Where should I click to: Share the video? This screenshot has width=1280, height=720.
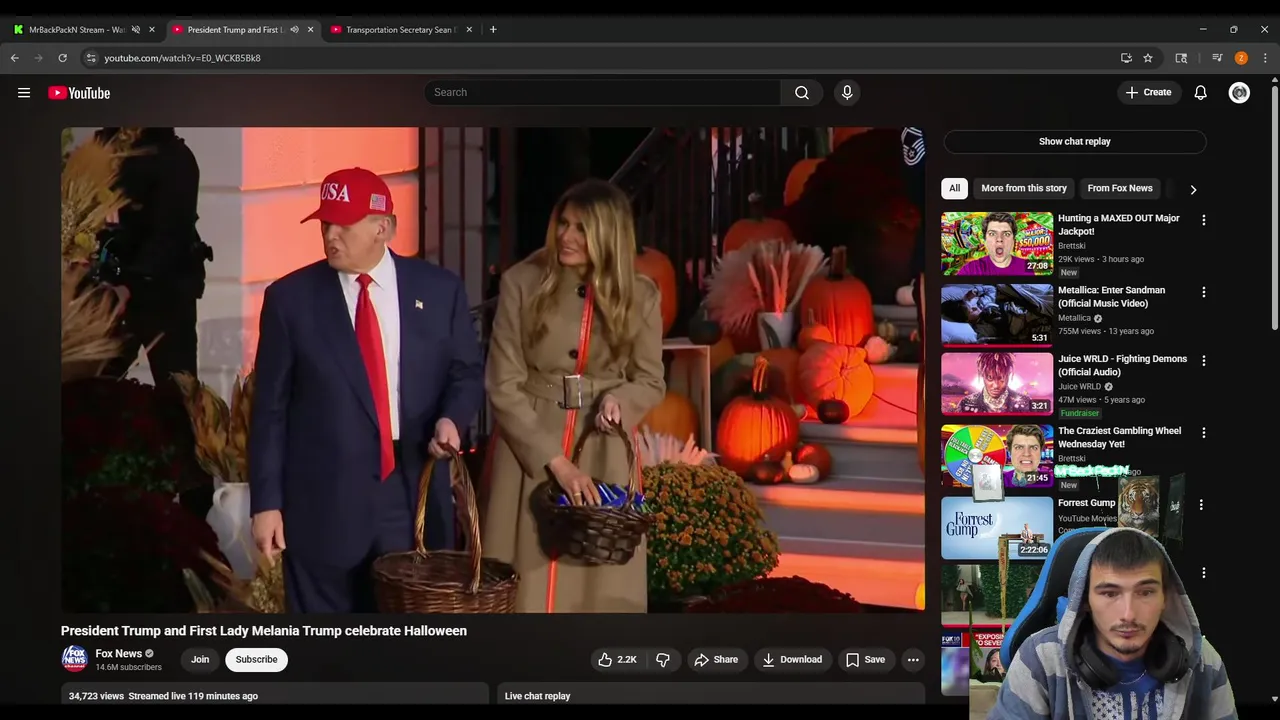(716, 660)
